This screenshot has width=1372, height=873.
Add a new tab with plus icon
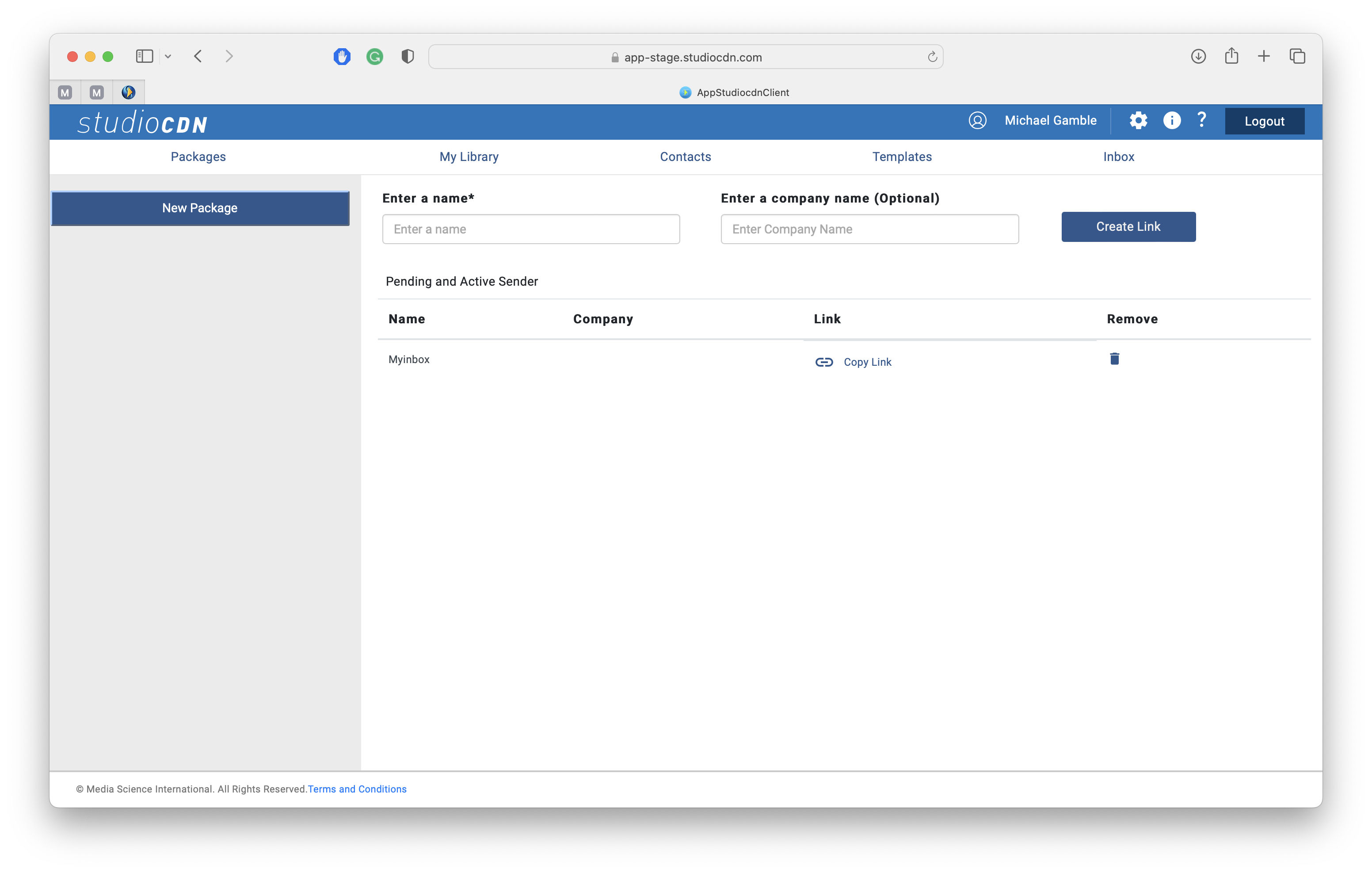tap(1264, 57)
